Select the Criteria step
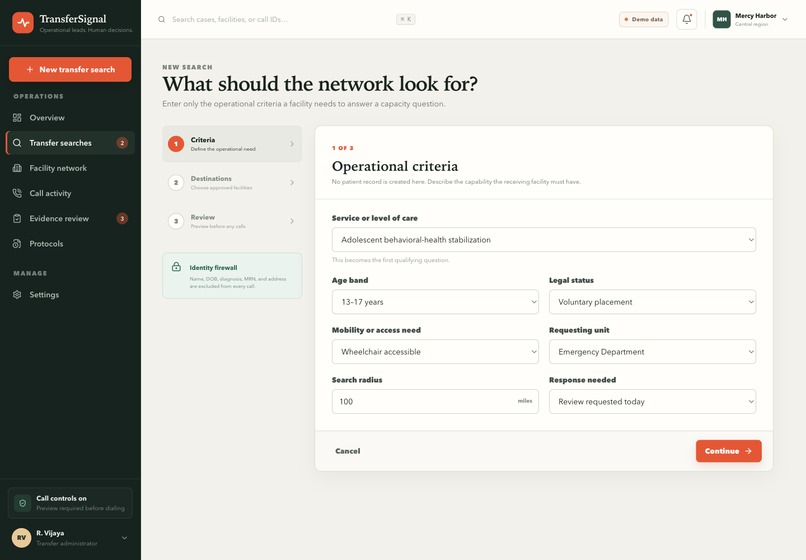Screen dimensions: 806x560 tap(232, 144)
